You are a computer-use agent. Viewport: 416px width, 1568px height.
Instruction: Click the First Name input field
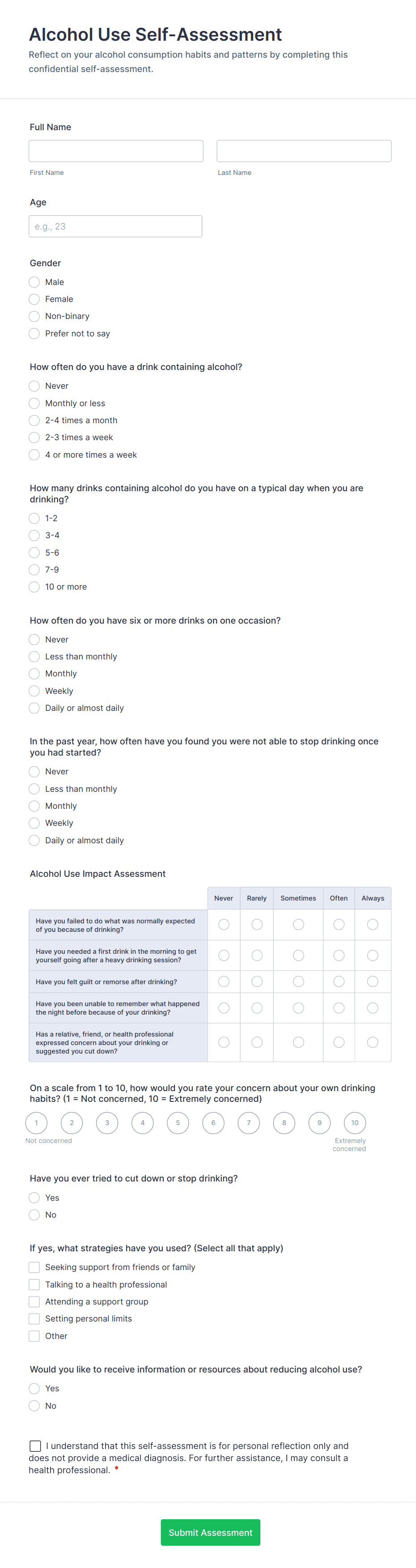(115, 150)
